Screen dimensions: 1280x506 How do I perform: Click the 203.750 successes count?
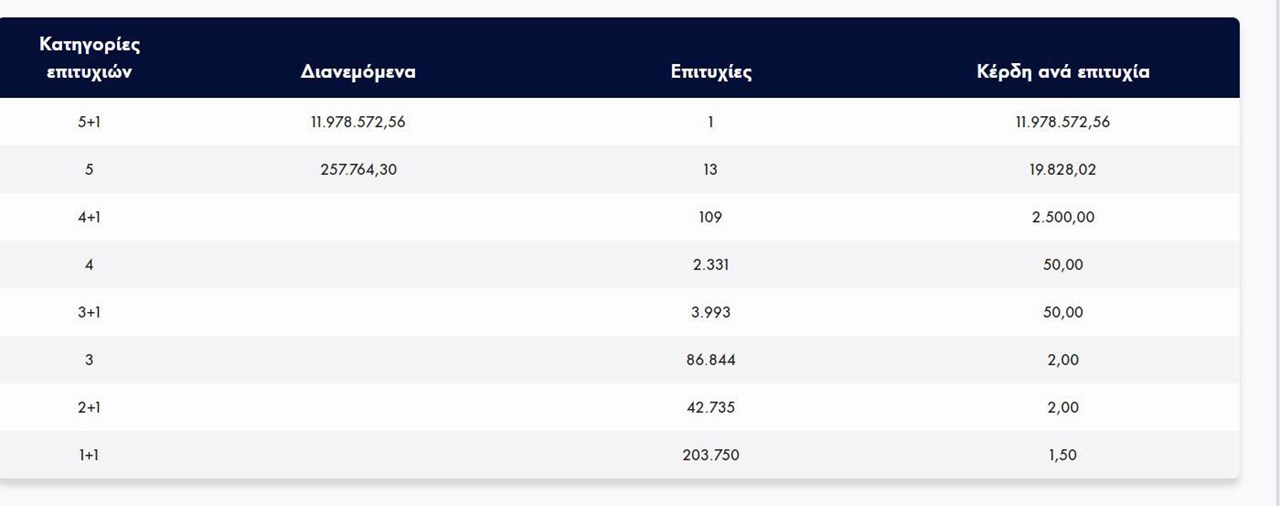[x=711, y=455]
